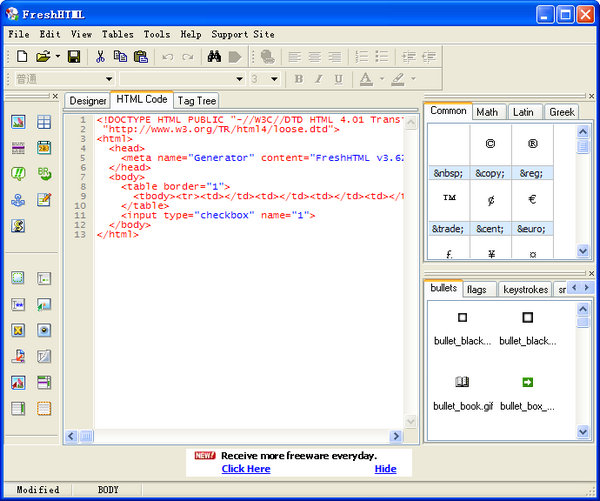The height and width of the screenshot is (501, 600).
Task: Click the BR line break icon
Action: coord(44,174)
